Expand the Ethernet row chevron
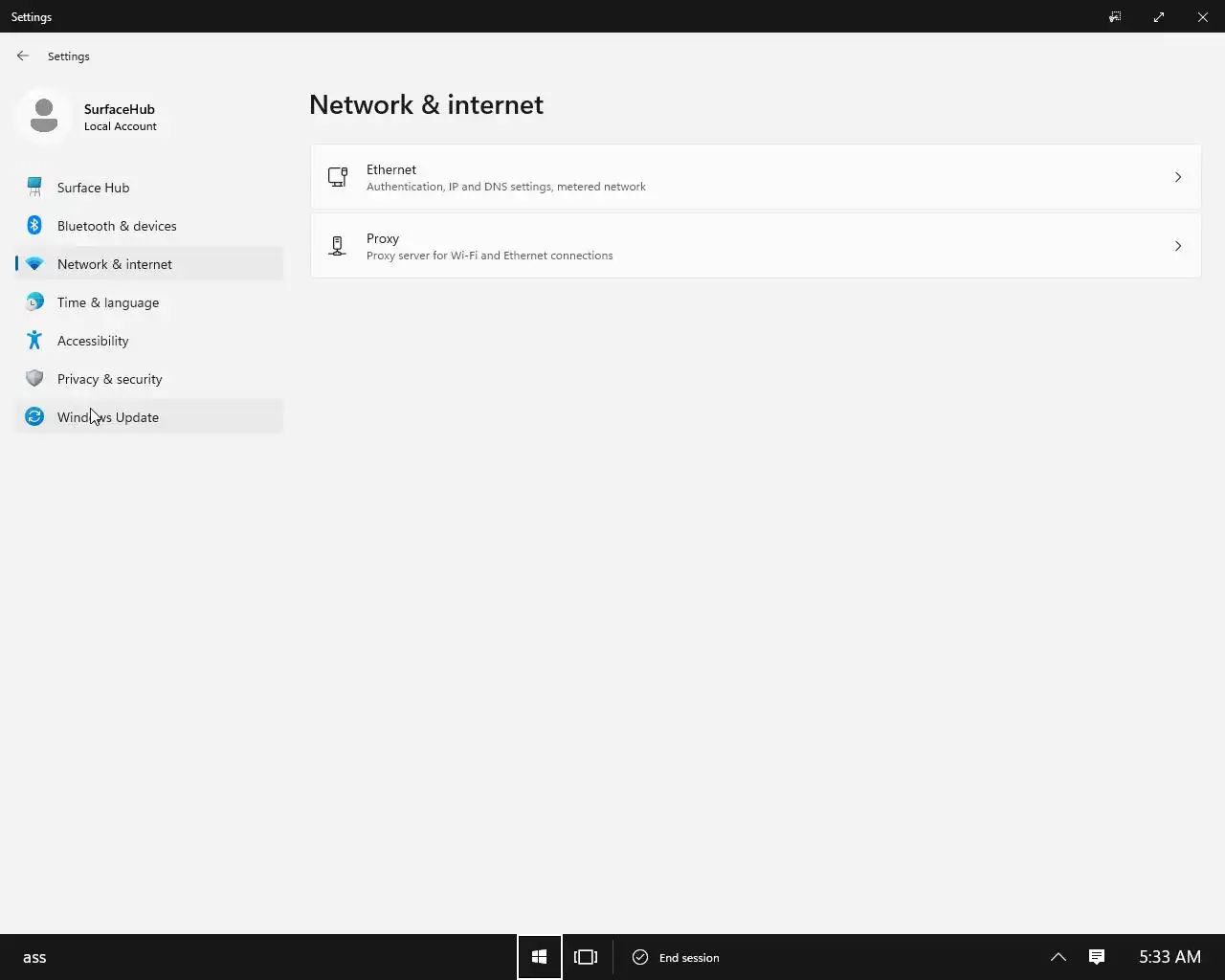The image size is (1225, 980). pyautogui.click(x=1178, y=177)
